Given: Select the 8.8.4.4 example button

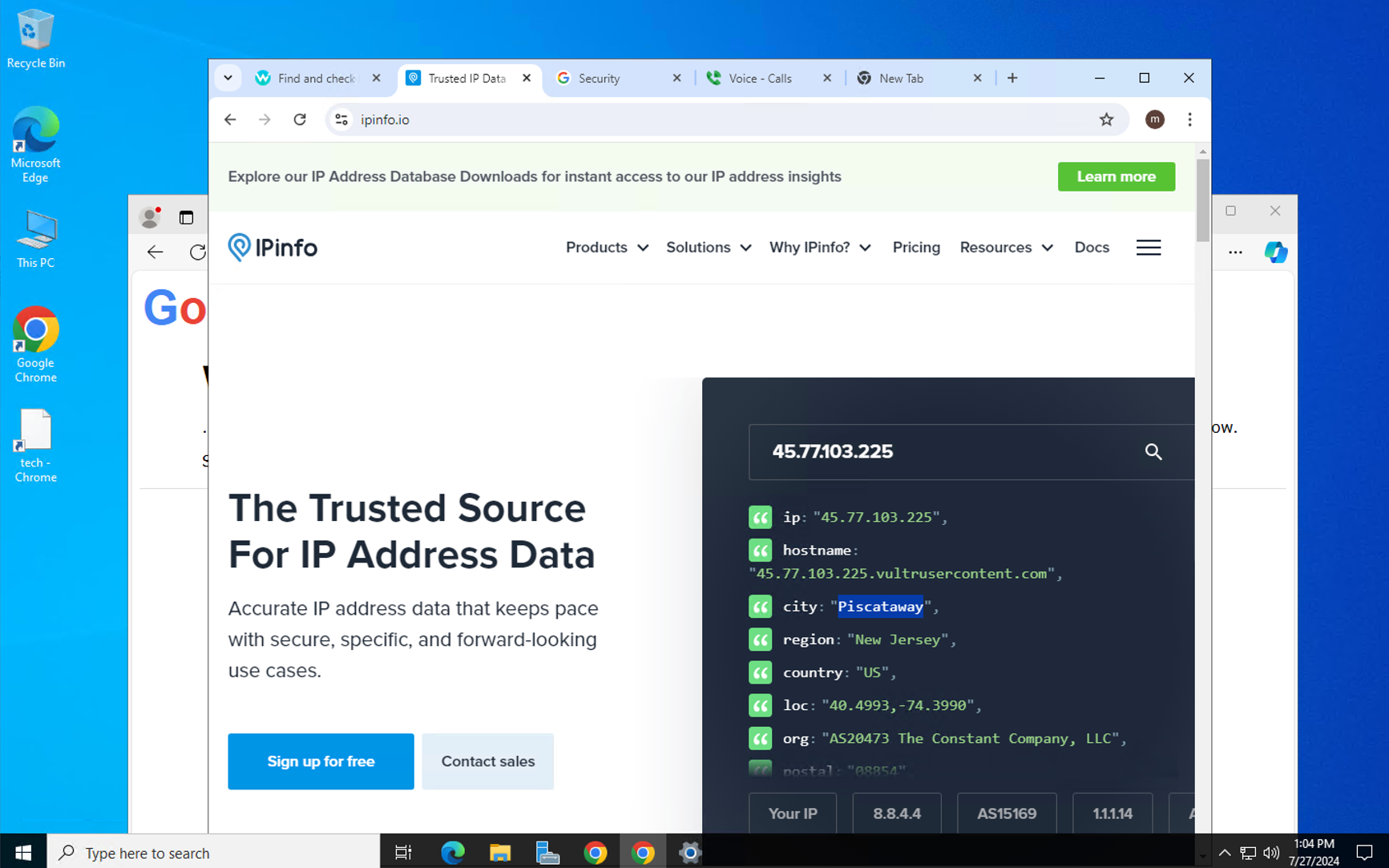Looking at the screenshot, I should (897, 813).
